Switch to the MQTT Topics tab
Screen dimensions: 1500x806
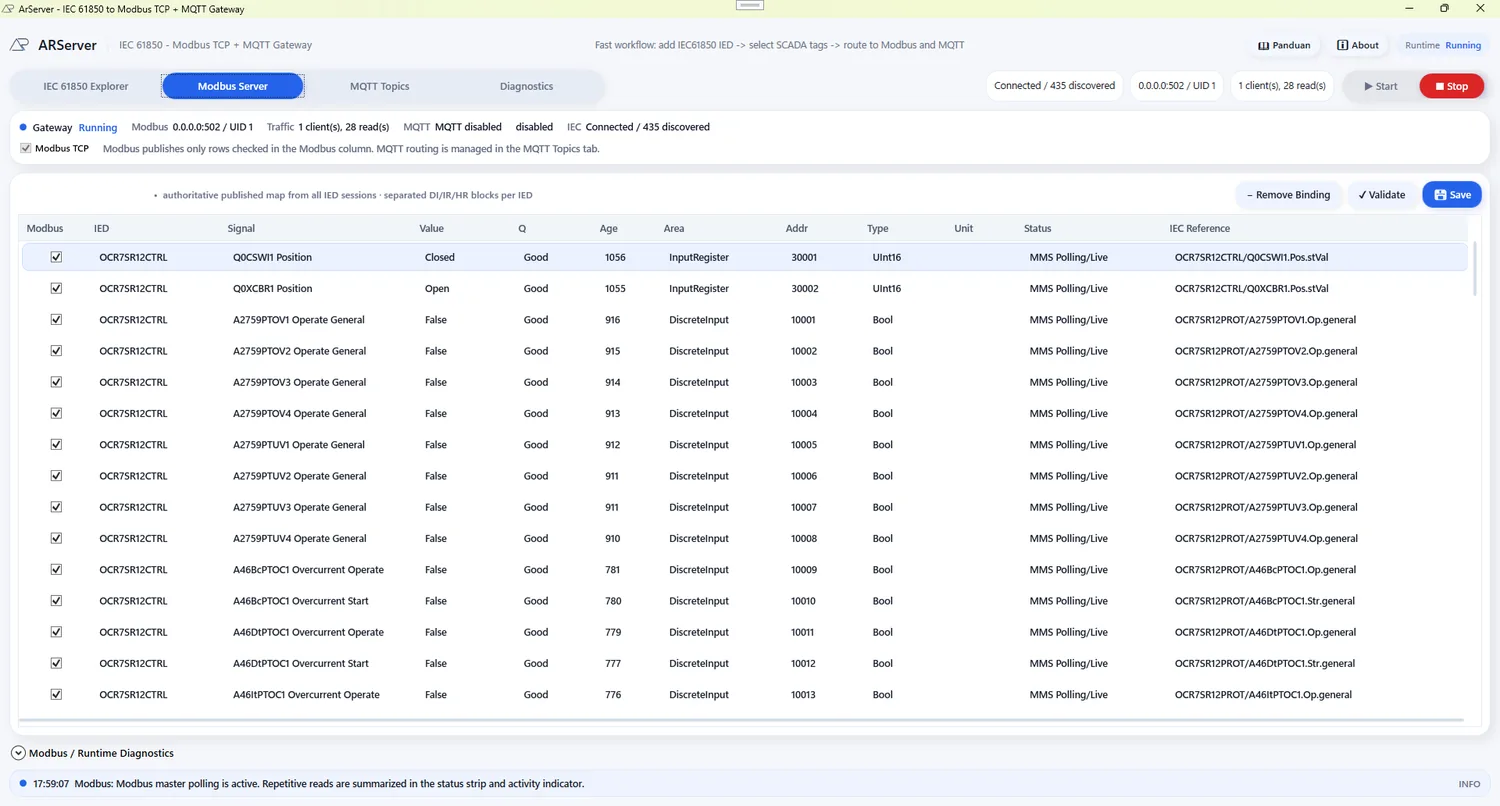pos(380,86)
